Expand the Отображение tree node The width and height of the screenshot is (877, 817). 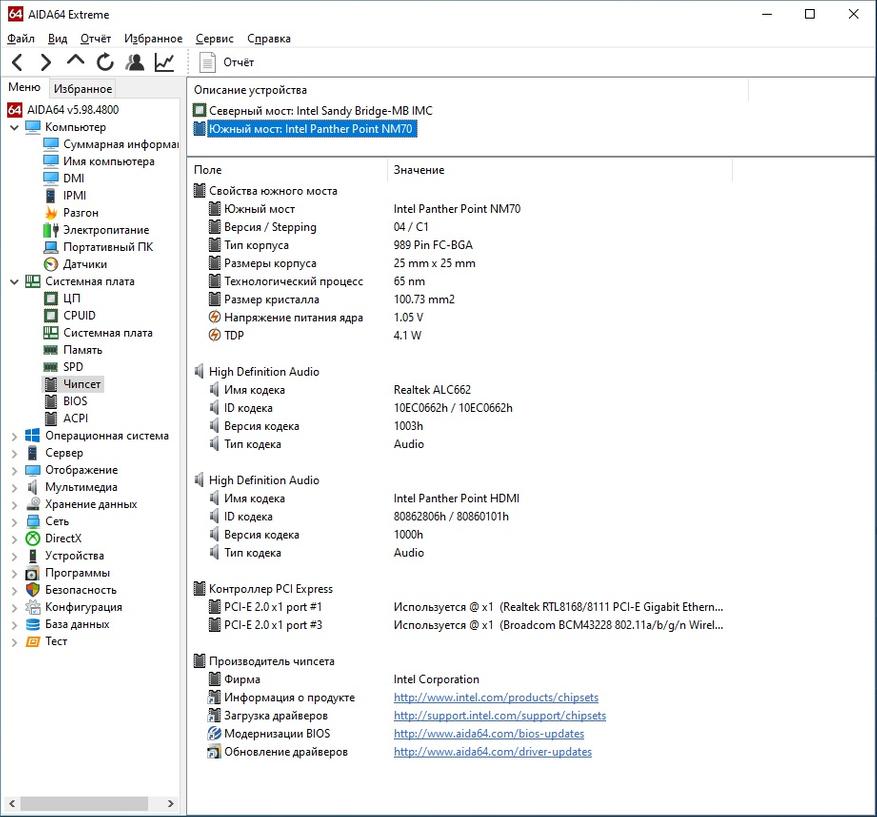pyautogui.click(x=15, y=470)
